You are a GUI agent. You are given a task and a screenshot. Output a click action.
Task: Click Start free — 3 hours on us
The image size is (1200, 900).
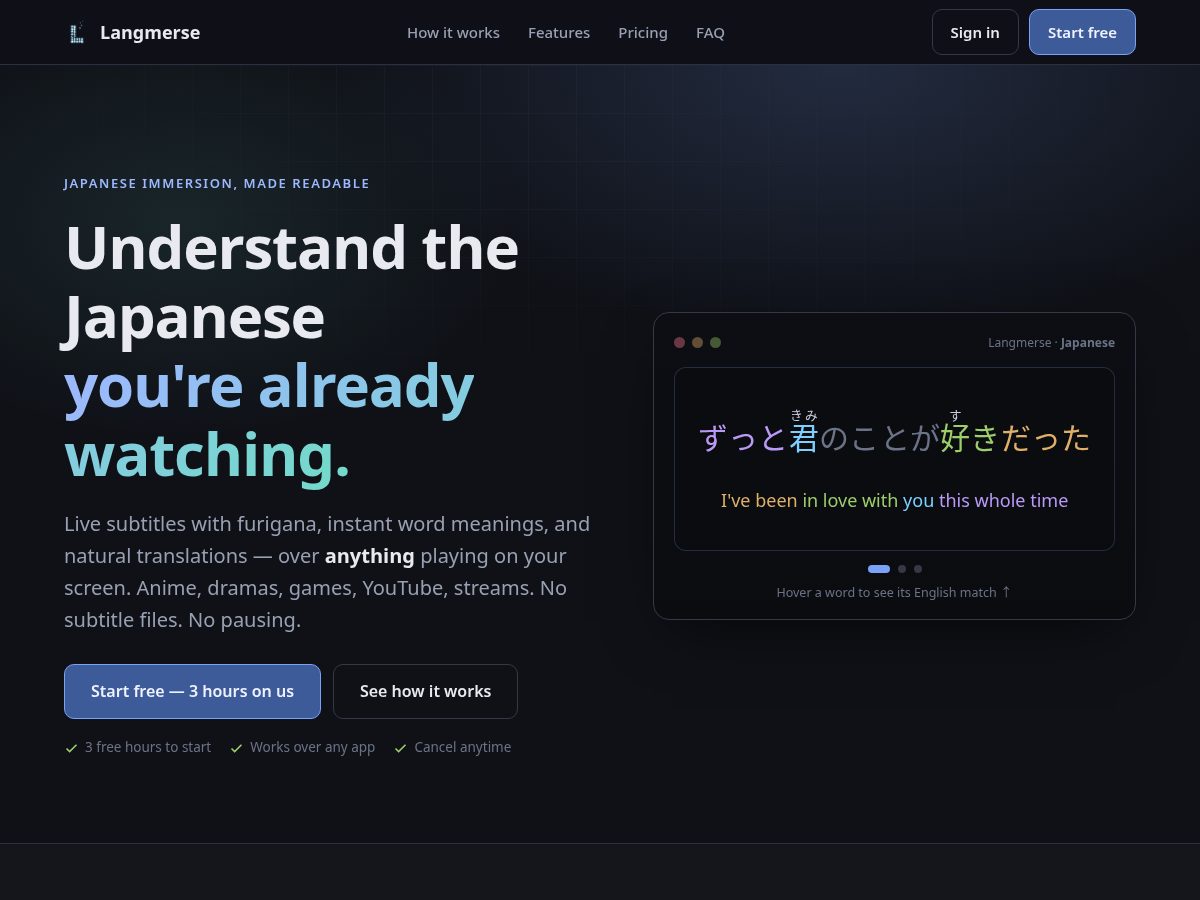tap(192, 691)
